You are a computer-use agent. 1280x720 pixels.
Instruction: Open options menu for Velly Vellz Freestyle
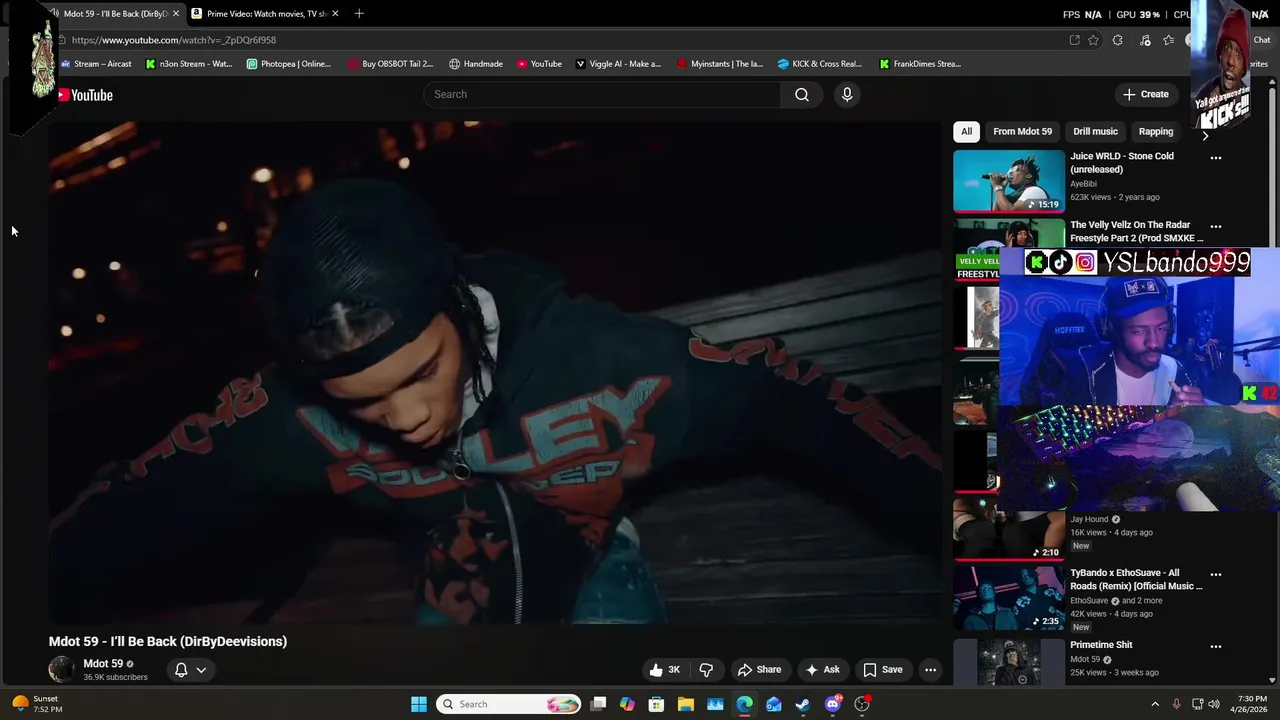coord(1216,227)
